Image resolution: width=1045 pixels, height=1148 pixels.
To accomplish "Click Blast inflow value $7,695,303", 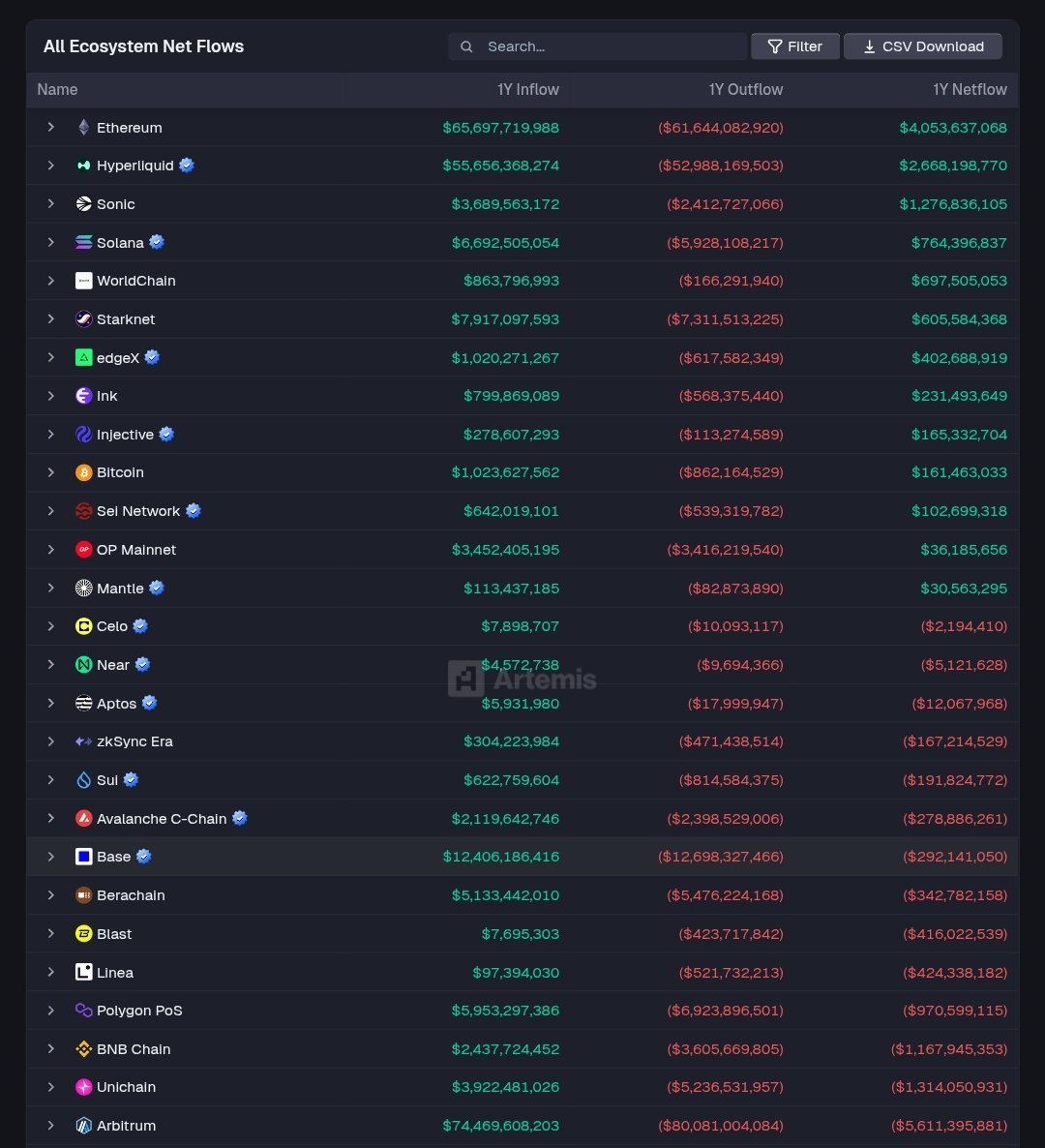I will pyautogui.click(x=521, y=933).
